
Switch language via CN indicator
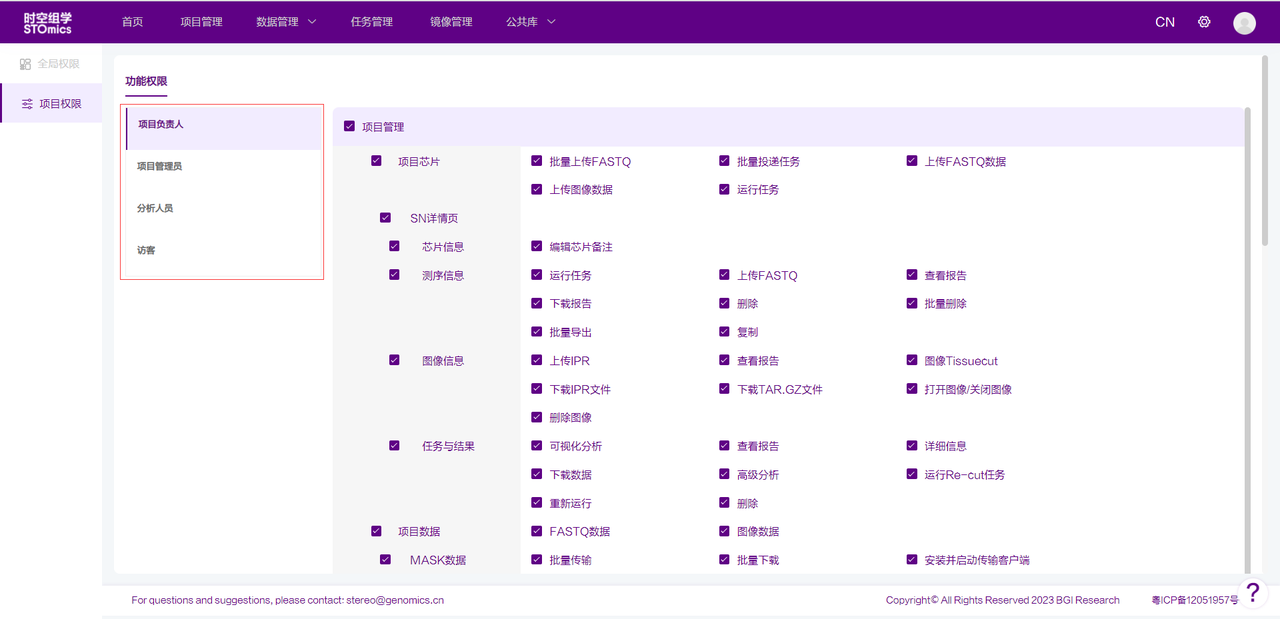(1165, 22)
